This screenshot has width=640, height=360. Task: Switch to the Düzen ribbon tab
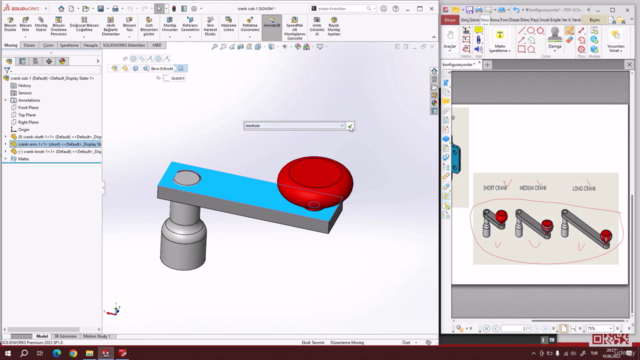29,45
